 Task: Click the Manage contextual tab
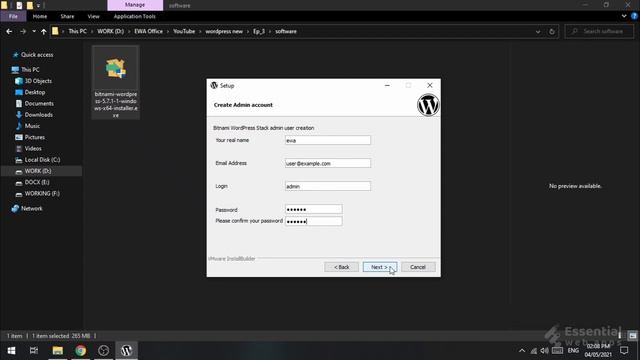pos(135,5)
